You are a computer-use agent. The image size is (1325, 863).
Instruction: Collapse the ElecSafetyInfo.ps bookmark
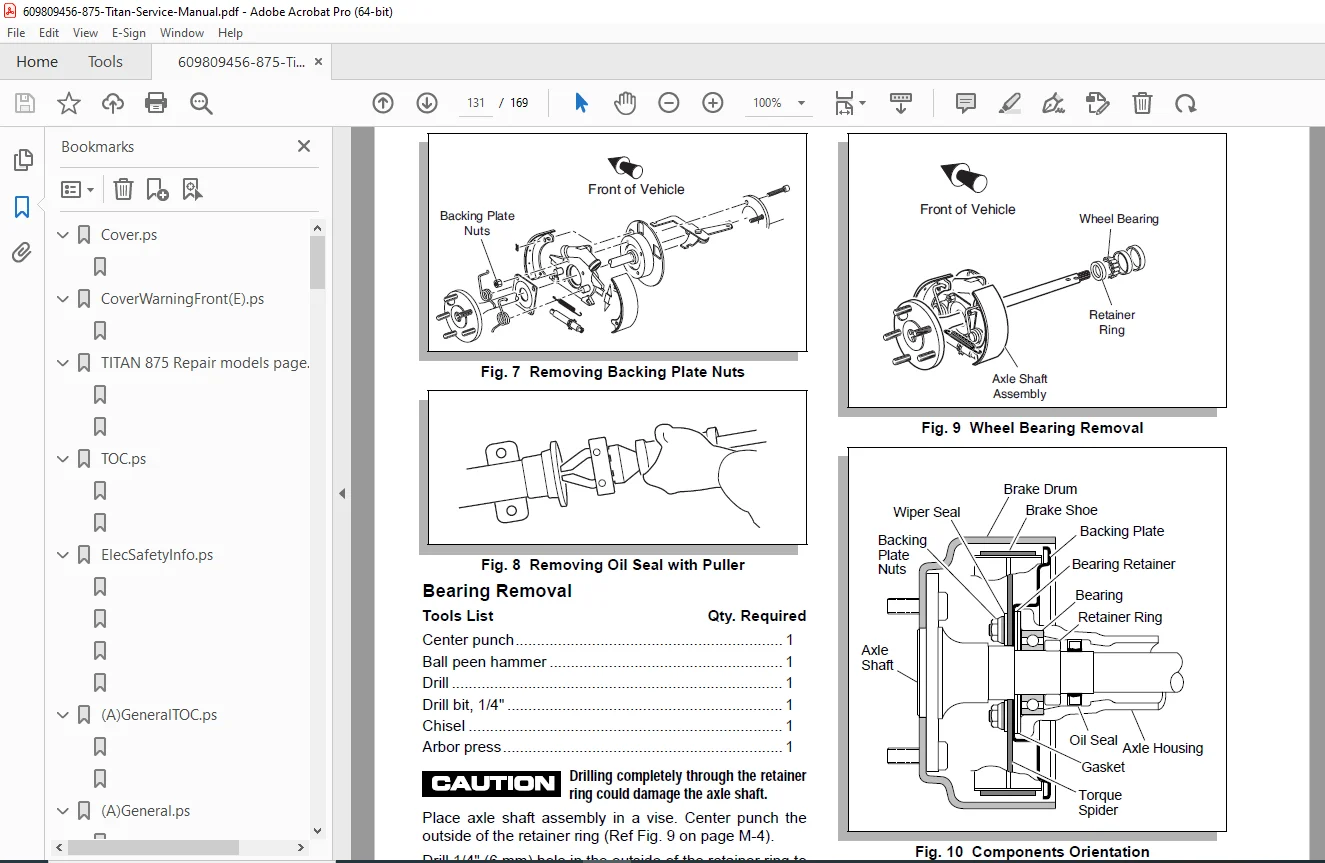point(63,555)
